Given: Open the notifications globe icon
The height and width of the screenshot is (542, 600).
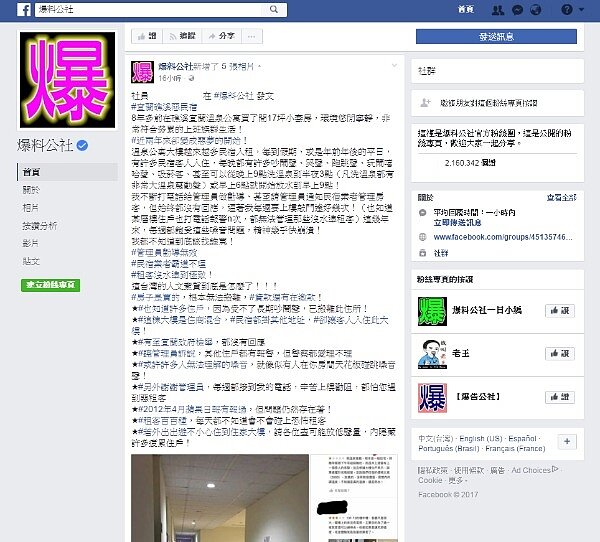Looking at the screenshot, I should click(x=536, y=10).
